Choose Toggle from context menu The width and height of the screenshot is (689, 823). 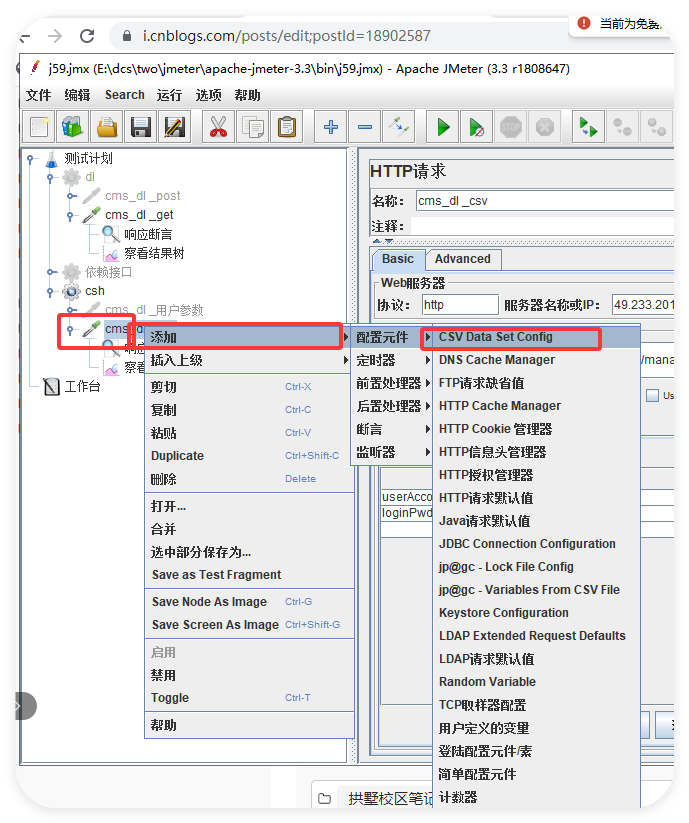[x=249, y=698]
